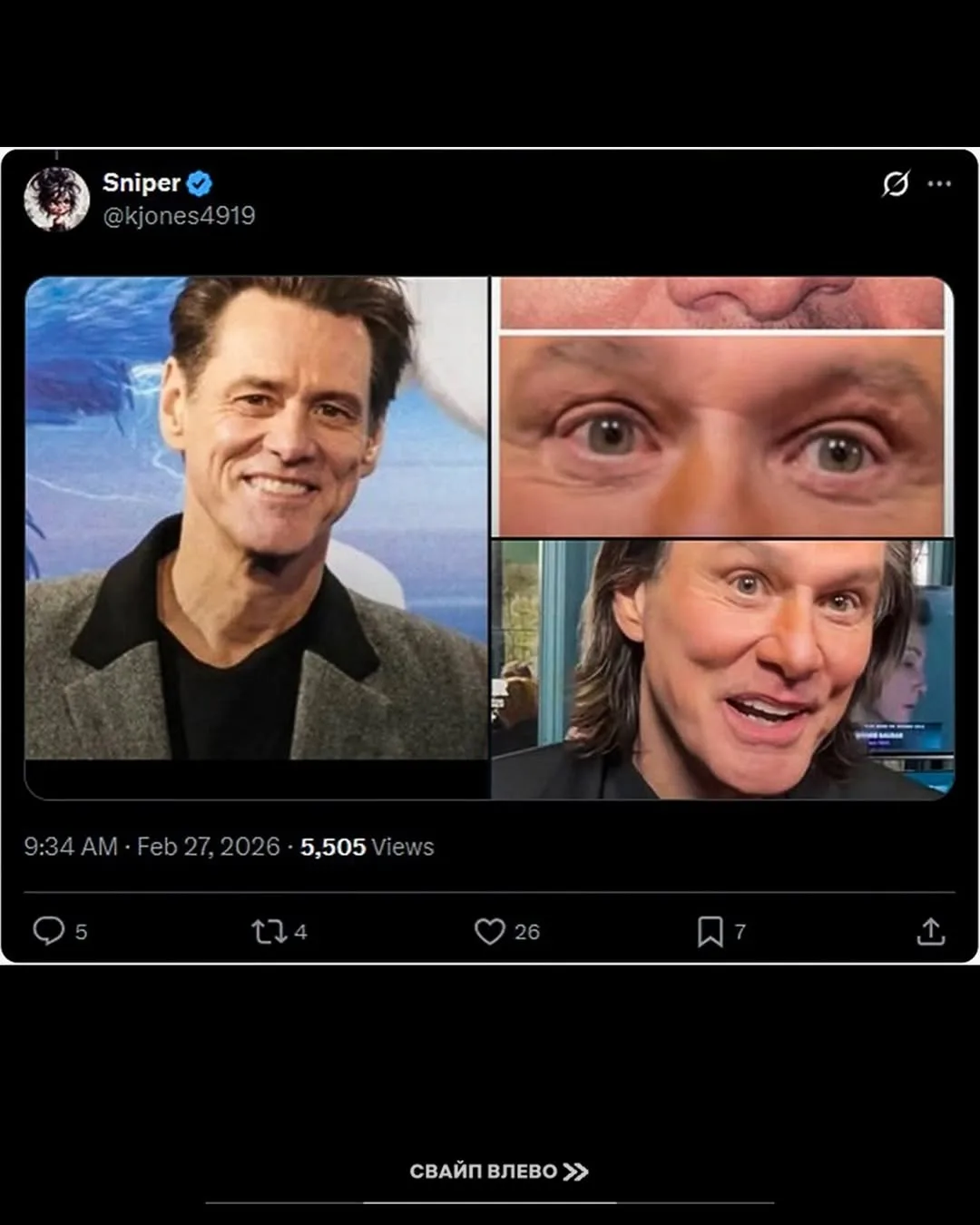Viewport: 980px width, 1225px height.
Task: Open the nose close-up image strip
Action: coord(722,303)
